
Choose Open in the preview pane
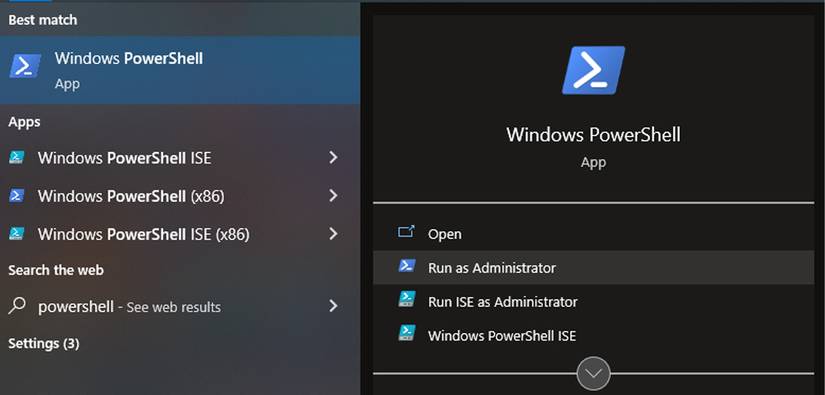[593, 234]
